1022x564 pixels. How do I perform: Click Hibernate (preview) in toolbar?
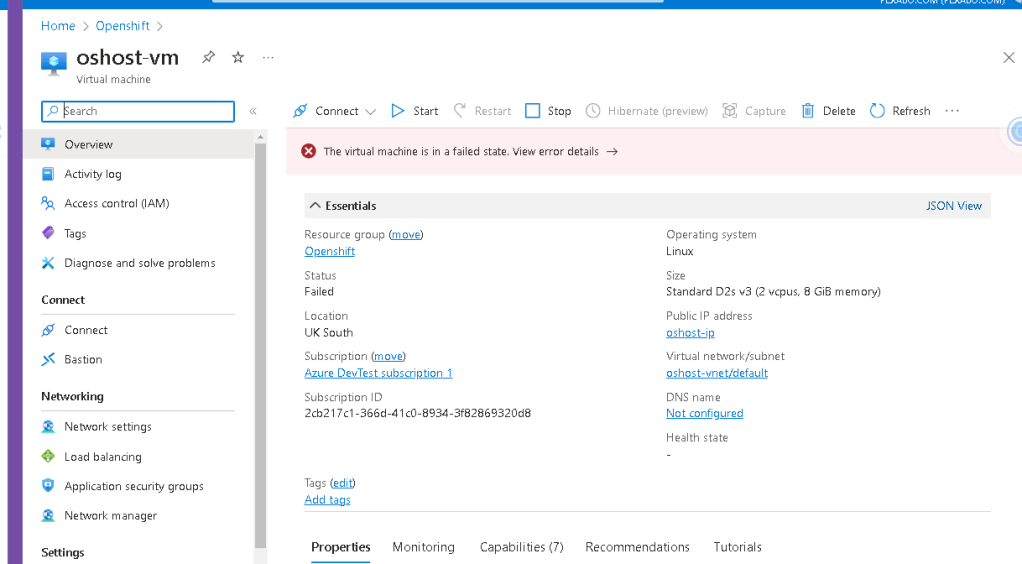click(647, 111)
